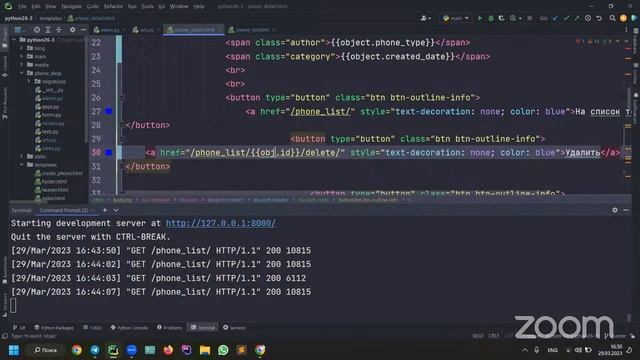Image resolution: width=640 pixels, height=360 pixels.
Task: Open Firefox from the taskbar
Action: pyautogui.click(x=168, y=350)
